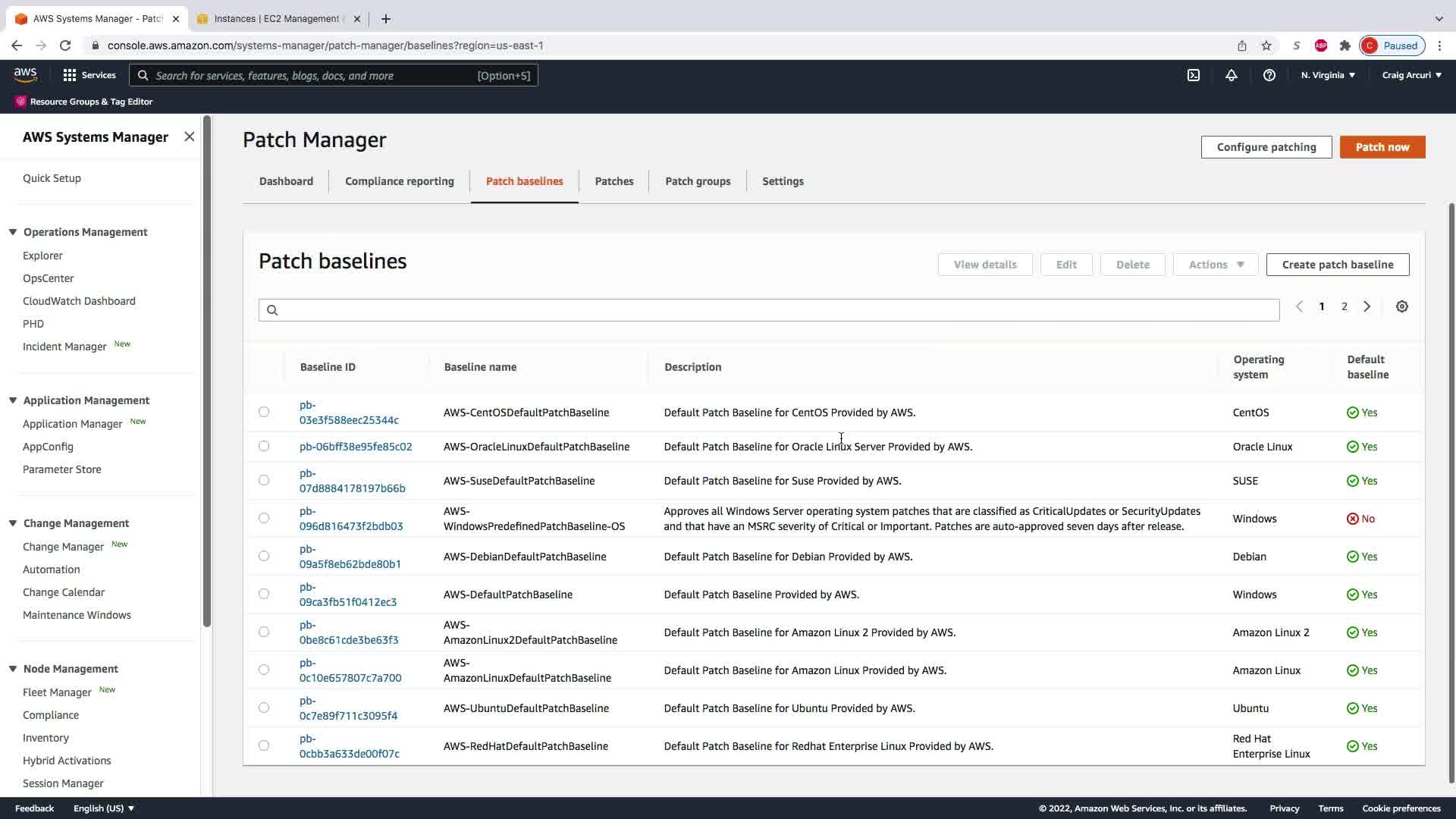Select the AWS-UbuntuDefaultPatchBaseline radio button
The height and width of the screenshot is (819, 1456).
[264, 708]
